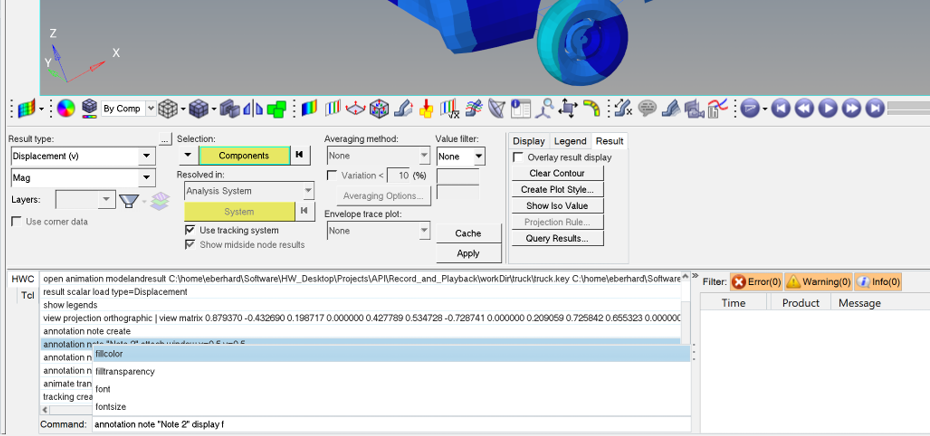Image resolution: width=930 pixels, height=436 pixels.
Task: Click the shaded cube display icon
Action: pyautogui.click(x=199, y=109)
